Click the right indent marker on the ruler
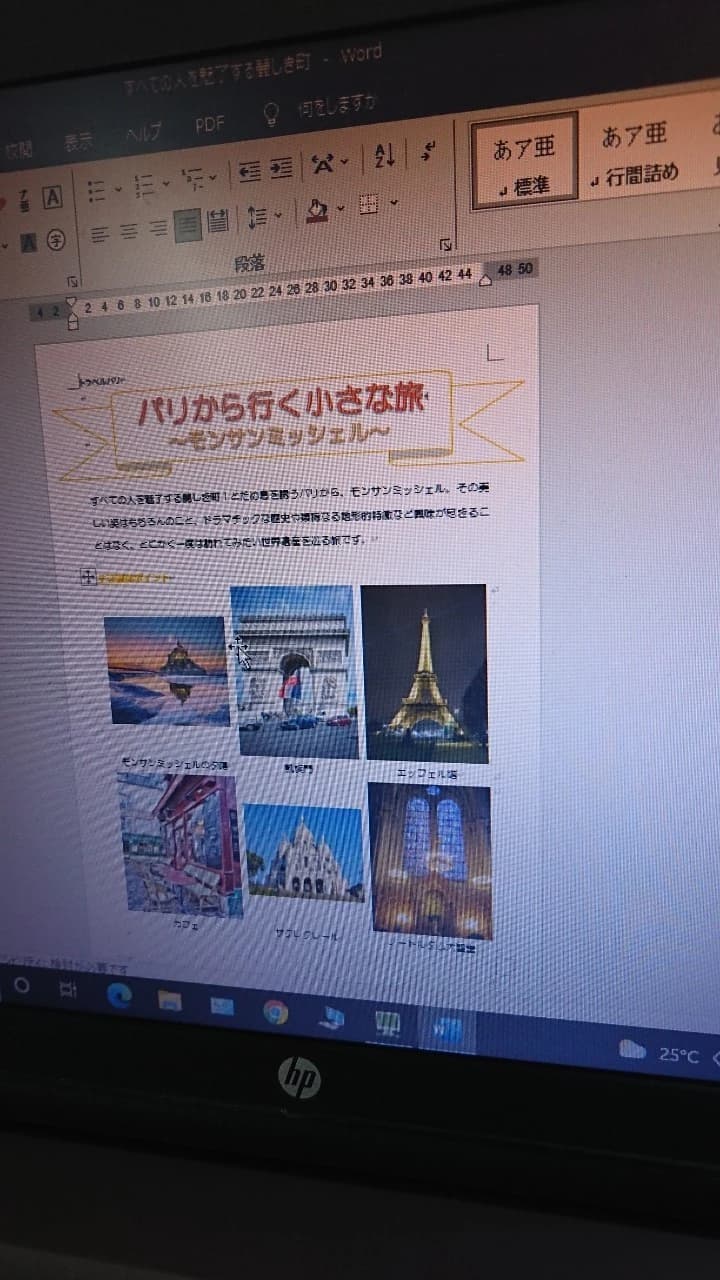720x1280 pixels. (486, 281)
